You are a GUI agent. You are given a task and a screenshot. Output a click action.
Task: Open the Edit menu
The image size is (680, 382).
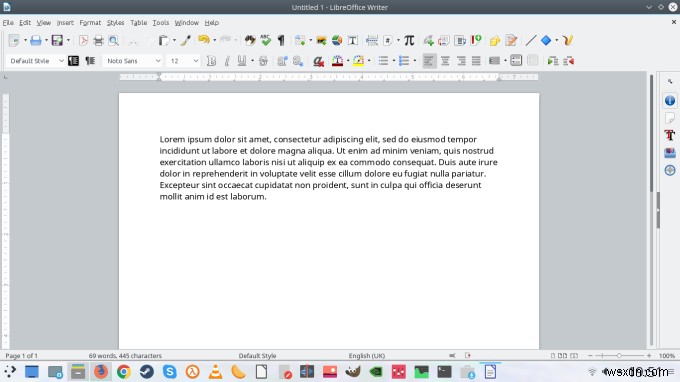tap(25, 23)
